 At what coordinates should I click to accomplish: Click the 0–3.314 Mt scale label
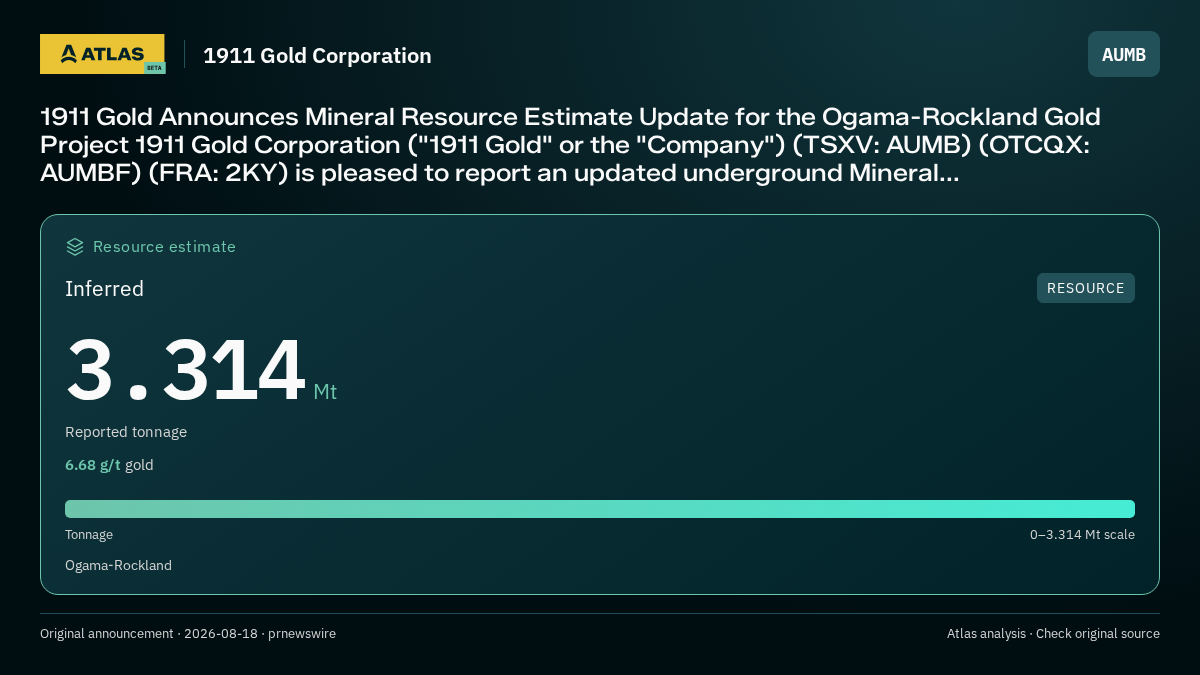tap(1082, 535)
